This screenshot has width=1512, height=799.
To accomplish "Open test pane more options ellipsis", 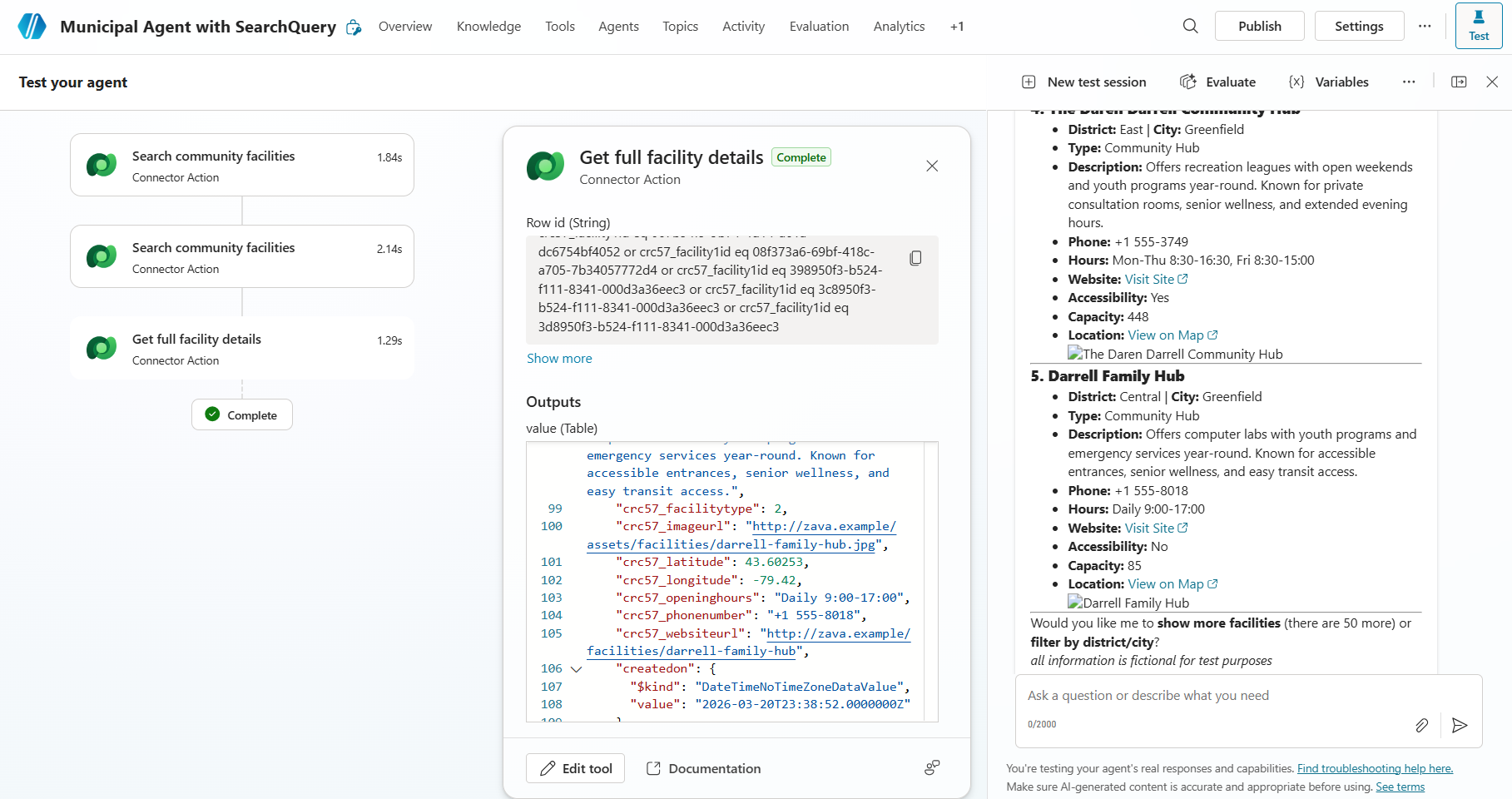I will point(1408,82).
